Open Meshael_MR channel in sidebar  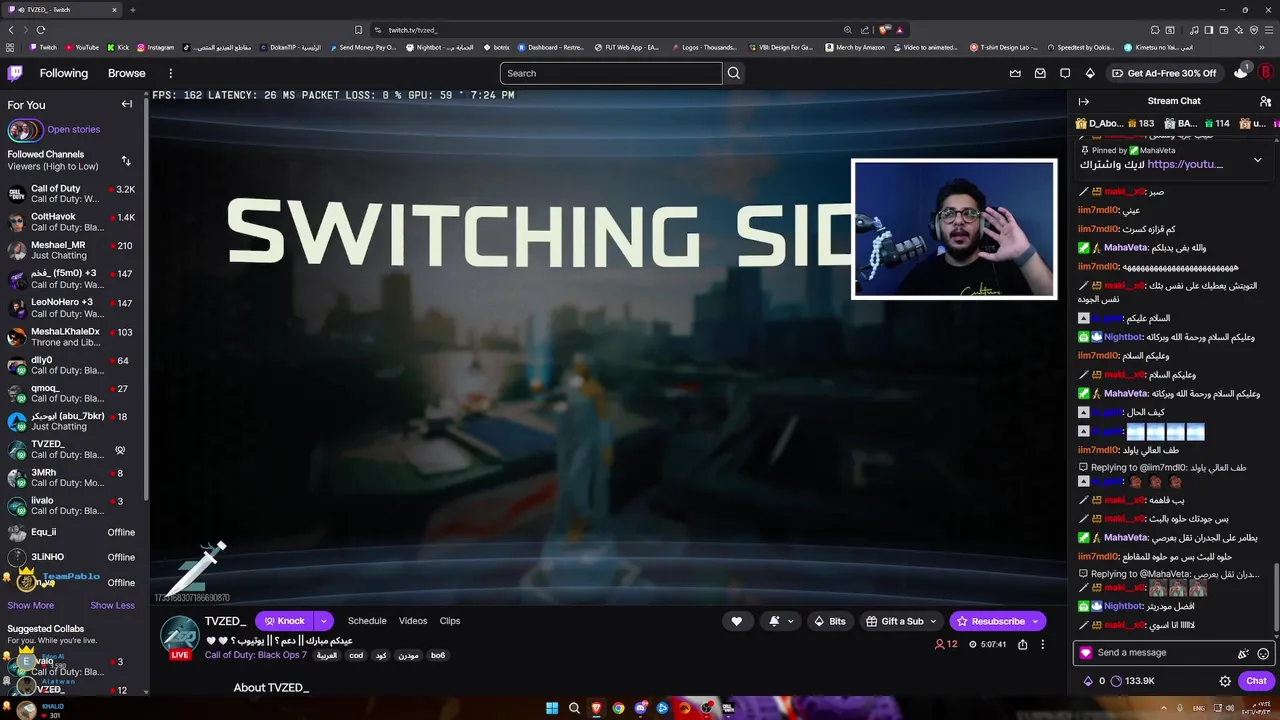72,250
